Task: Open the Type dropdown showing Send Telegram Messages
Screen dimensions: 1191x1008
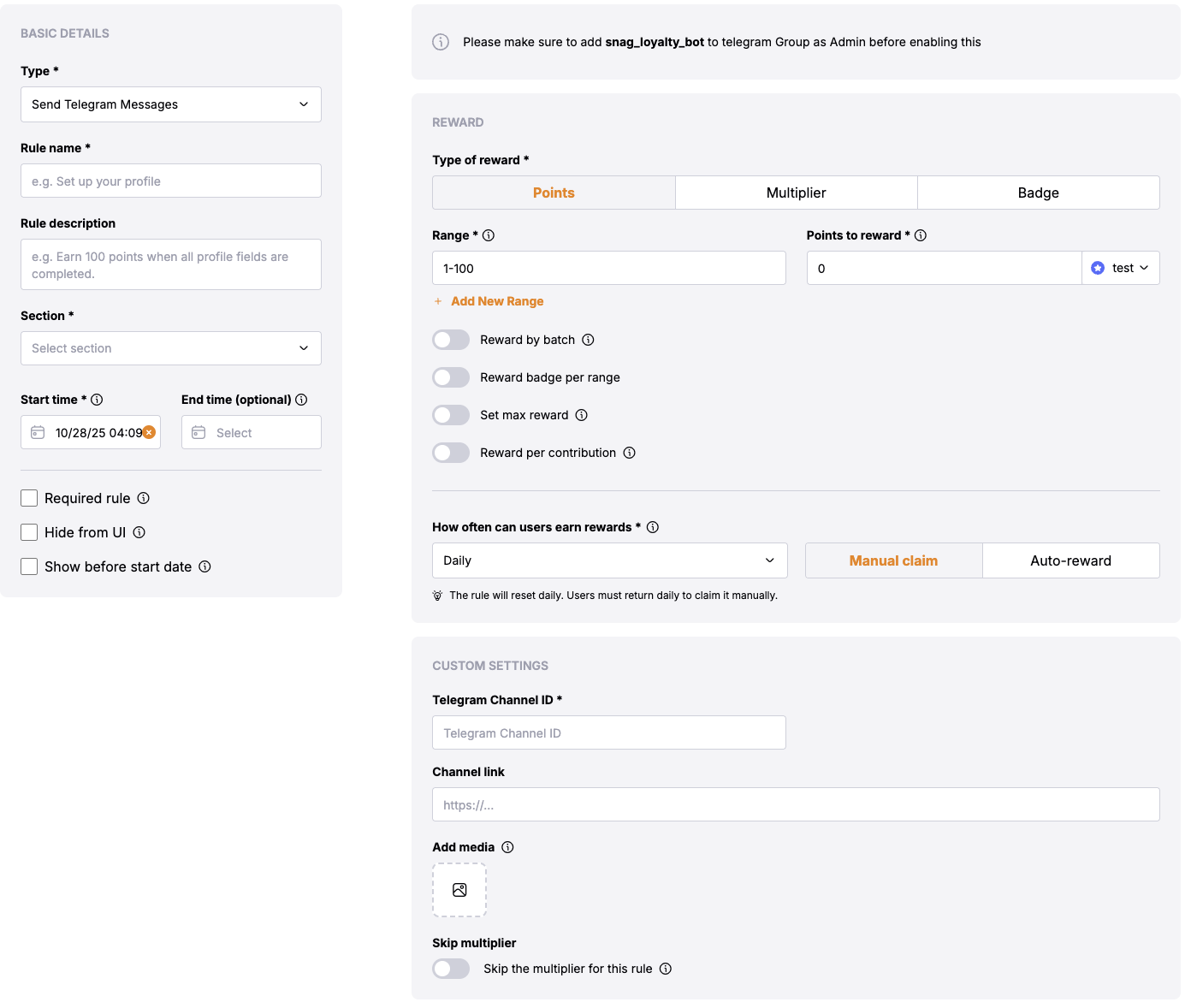Action: (171, 104)
